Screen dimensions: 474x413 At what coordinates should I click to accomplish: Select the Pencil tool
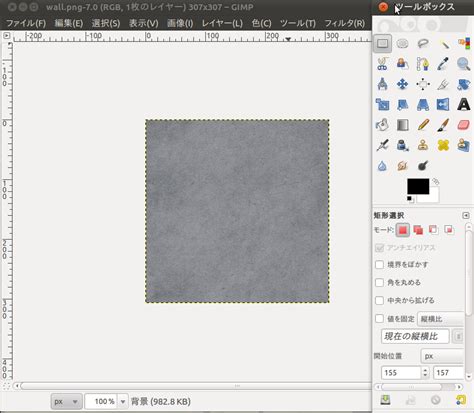point(423,125)
